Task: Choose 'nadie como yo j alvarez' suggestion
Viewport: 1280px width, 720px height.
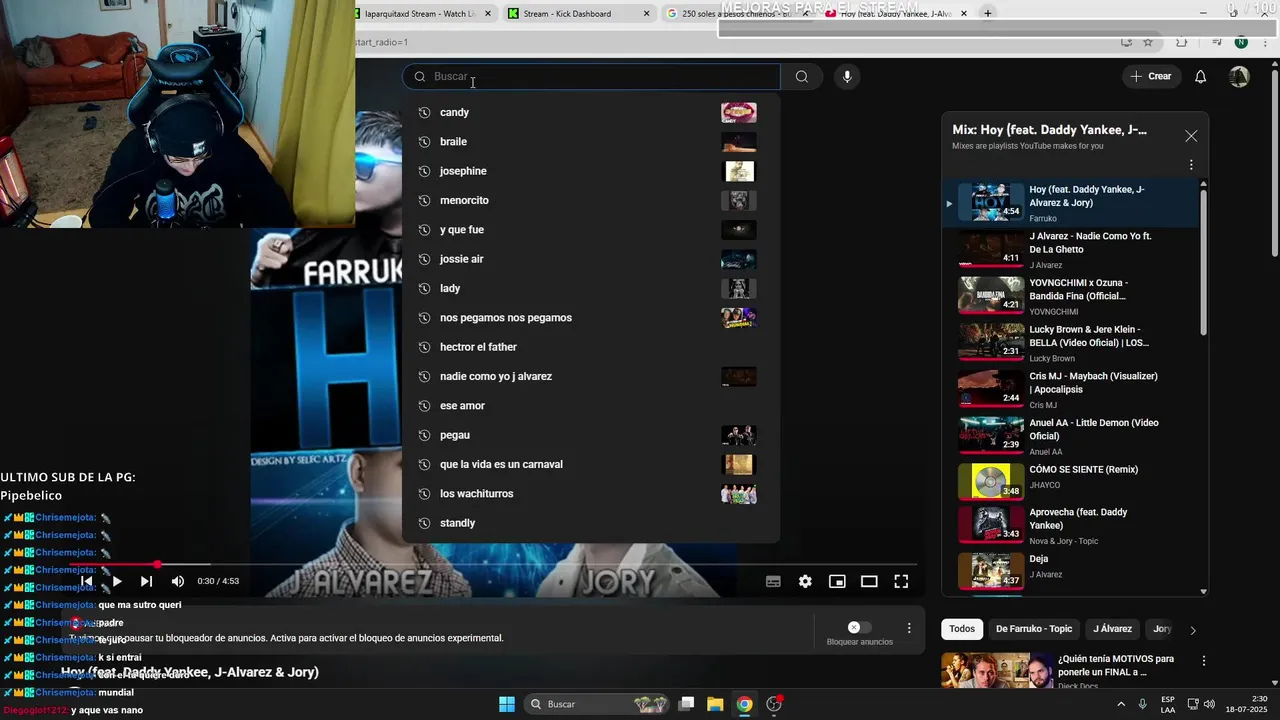Action: pyautogui.click(x=590, y=377)
